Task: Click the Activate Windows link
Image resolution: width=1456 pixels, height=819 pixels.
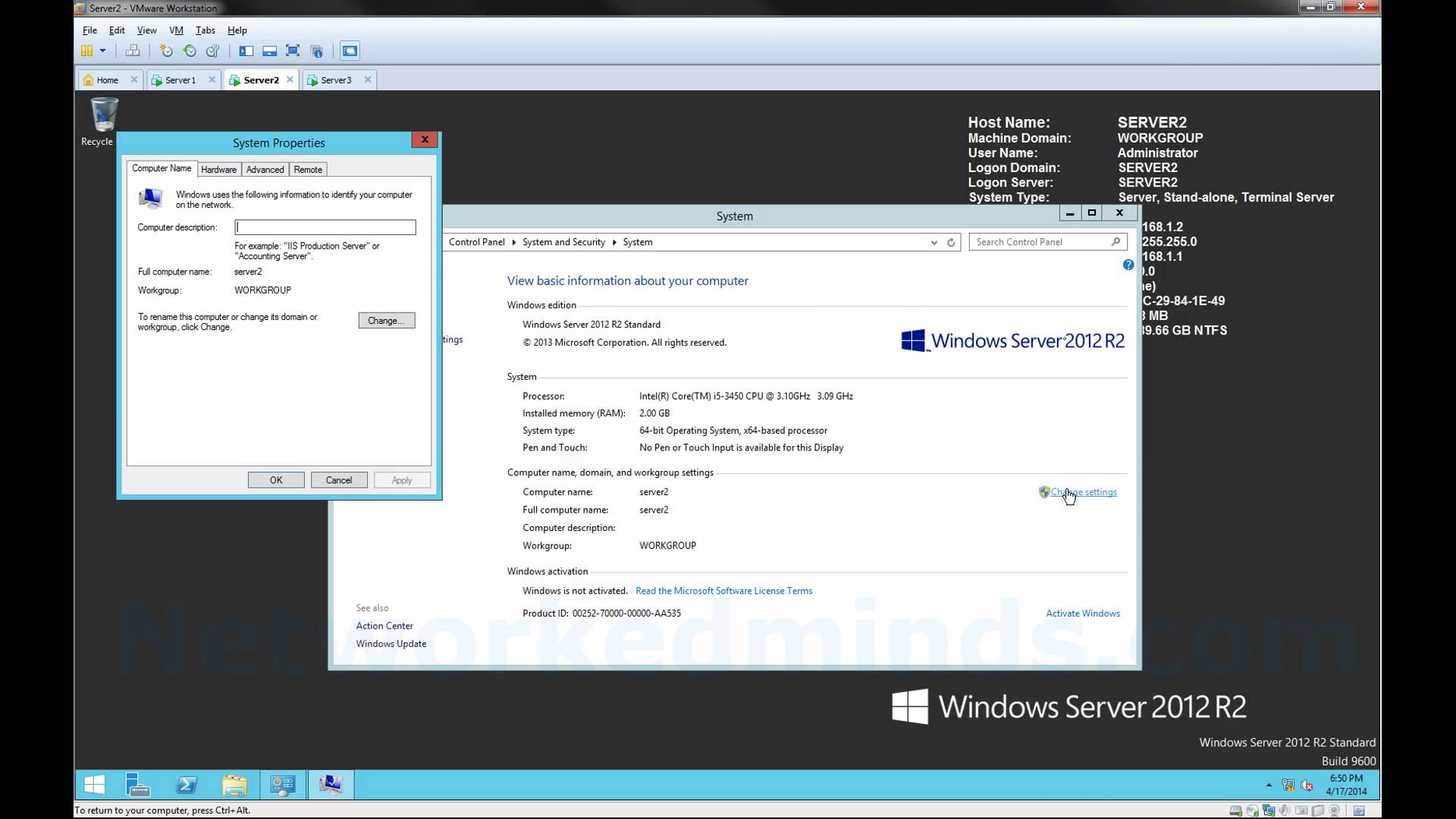Action: pyautogui.click(x=1083, y=613)
